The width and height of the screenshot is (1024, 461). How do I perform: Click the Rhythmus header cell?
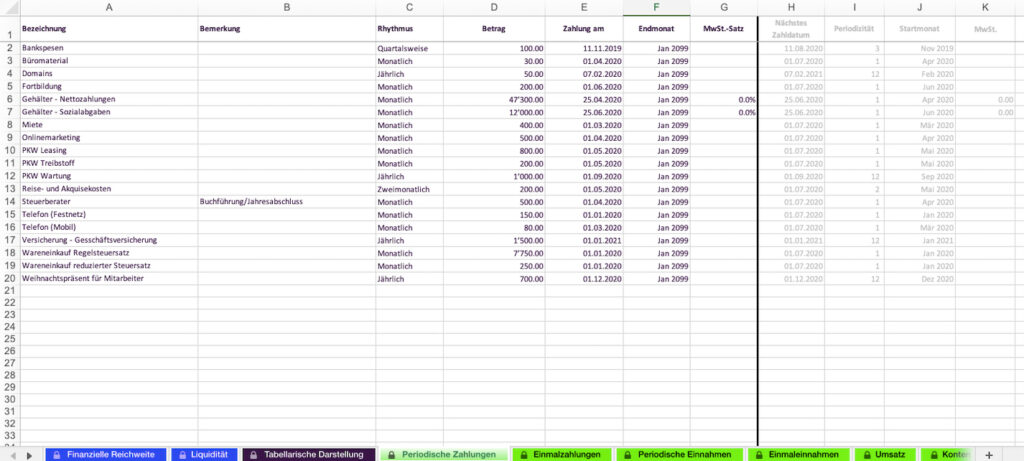(409, 29)
